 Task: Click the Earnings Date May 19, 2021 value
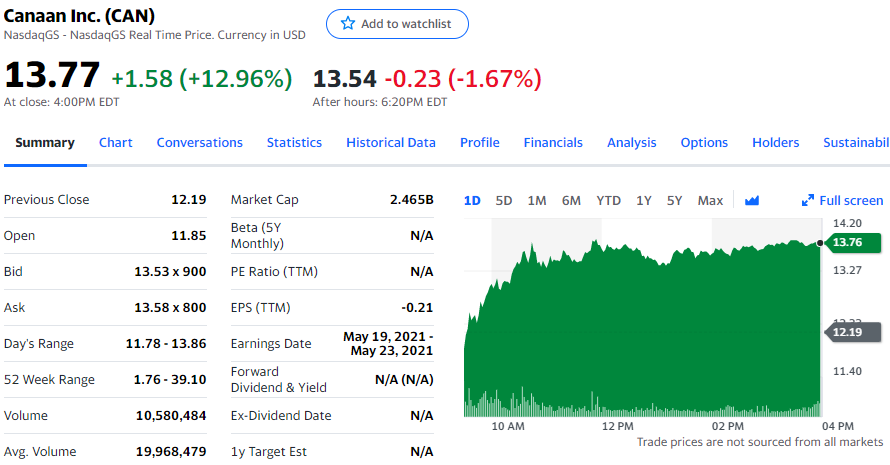tap(388, 343)
